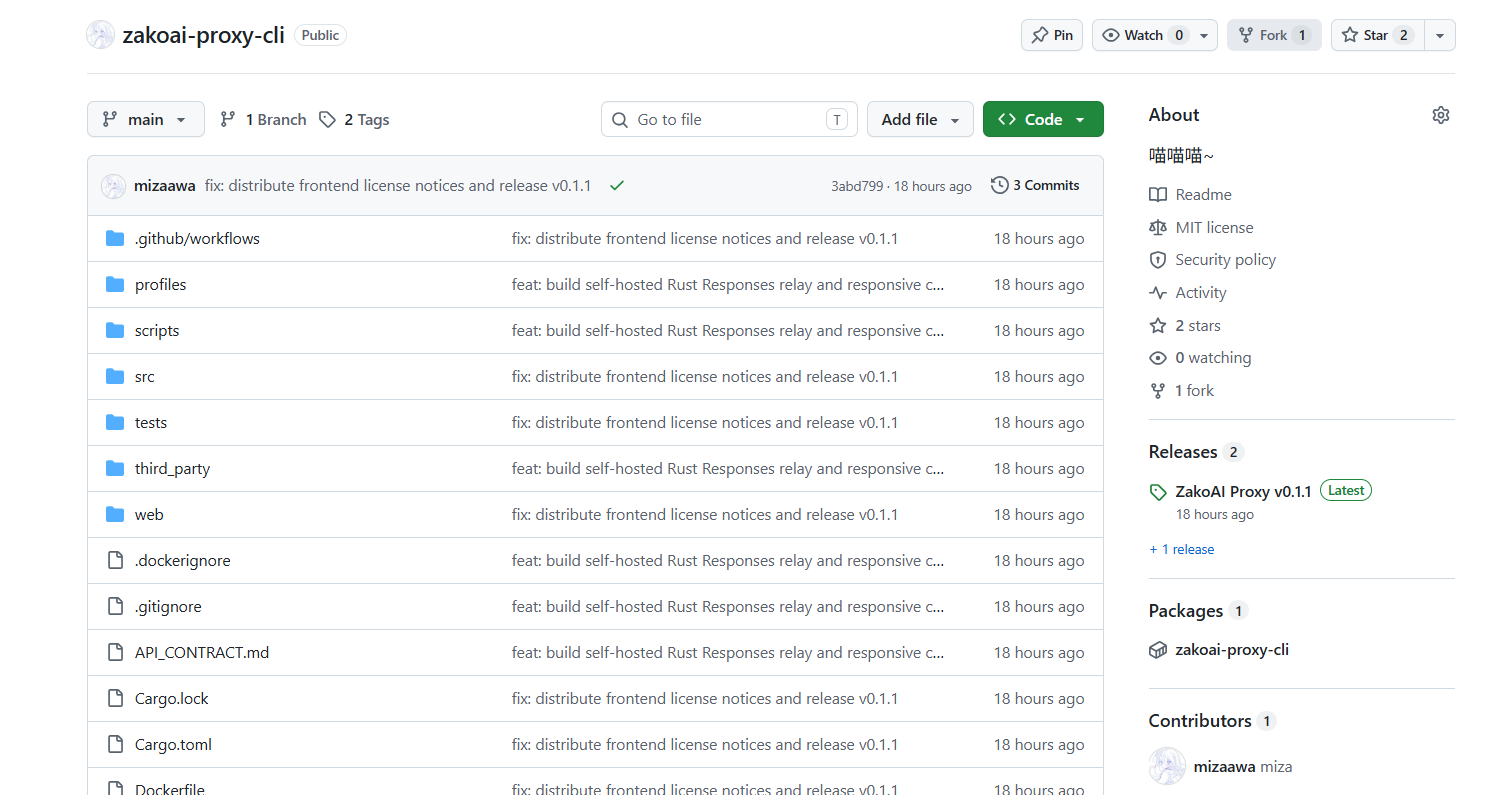Click the mizaawa avatar under Contributors
The width and height of the screenshot is (1510, 795).
pyautogui.click(x=1167, y=767)
